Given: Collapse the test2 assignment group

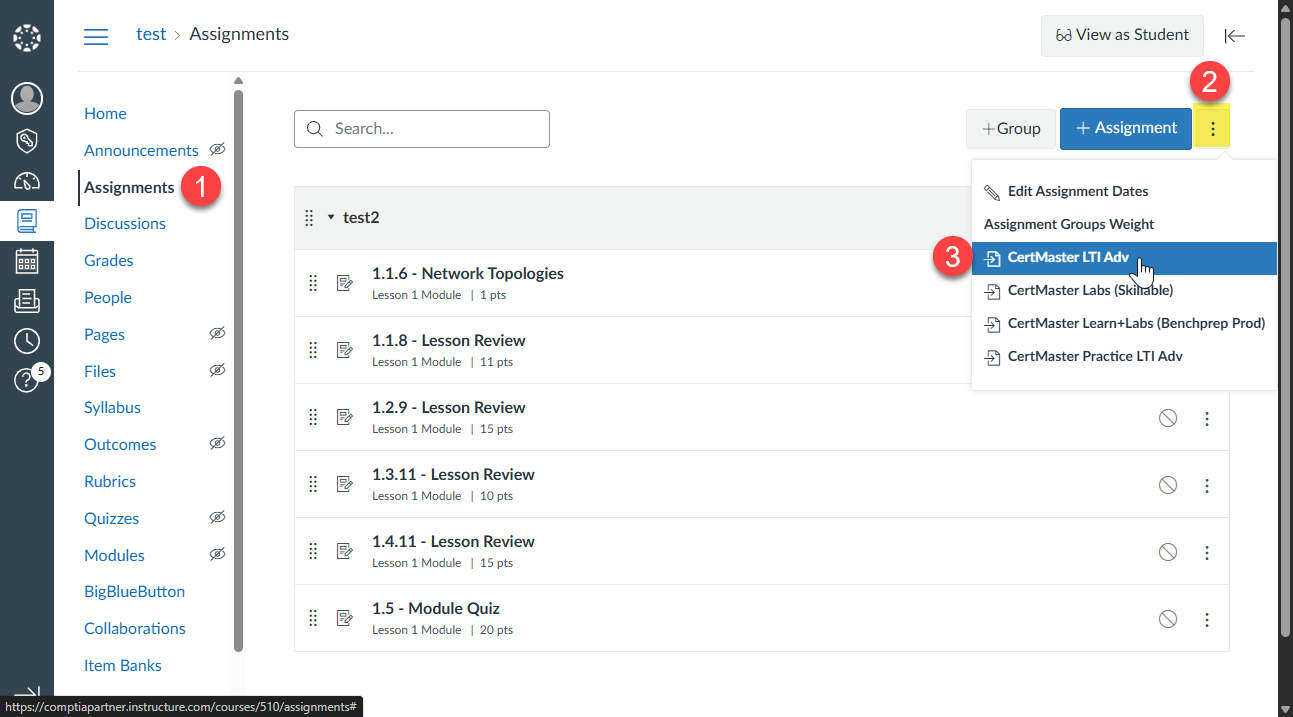Looking at the screenshot, I should [331, 217].
